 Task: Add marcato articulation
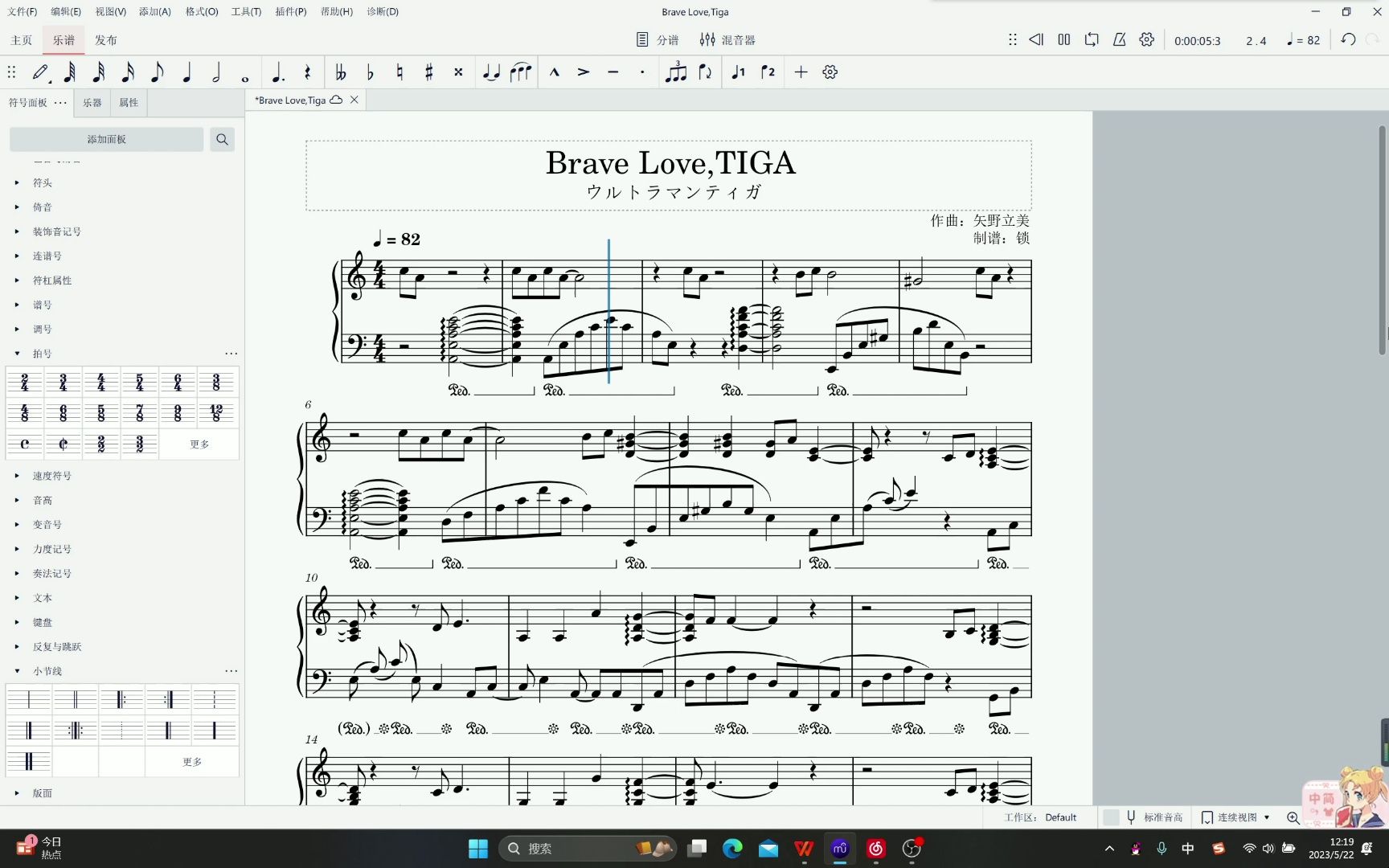point(555,72)
